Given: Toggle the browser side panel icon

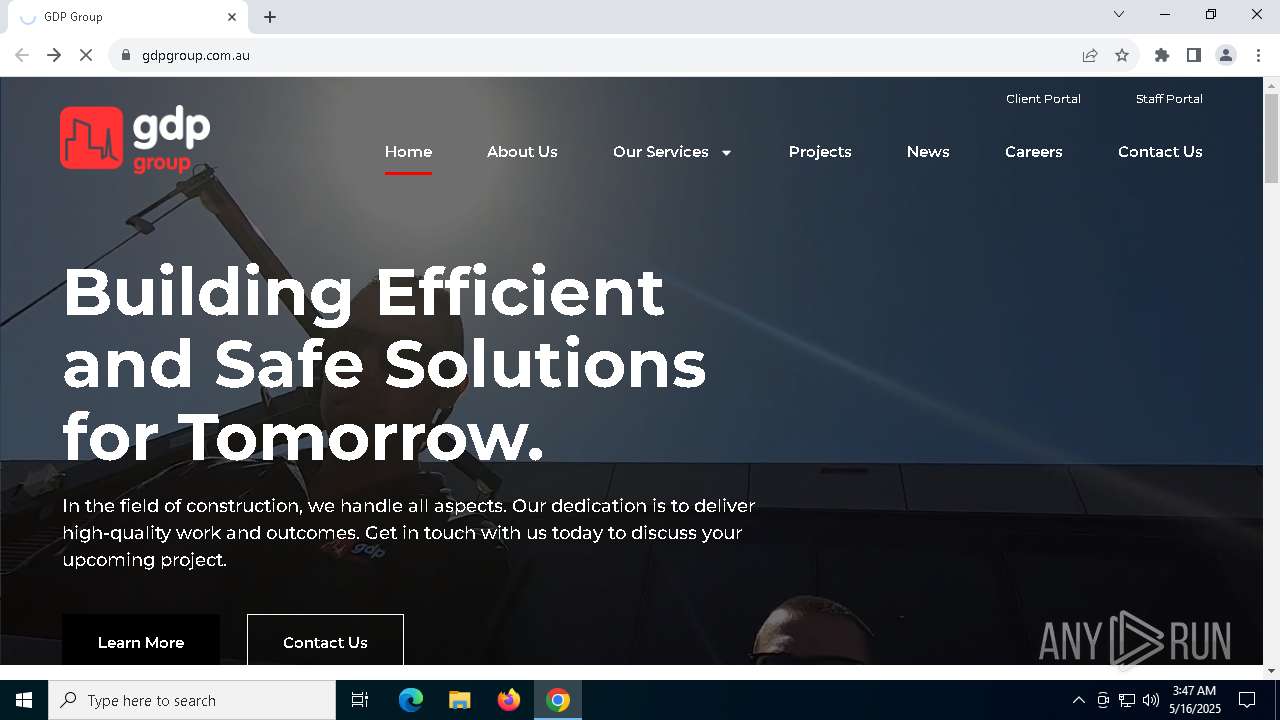Looking at the screenshot, I should [x=1194, y=55].
